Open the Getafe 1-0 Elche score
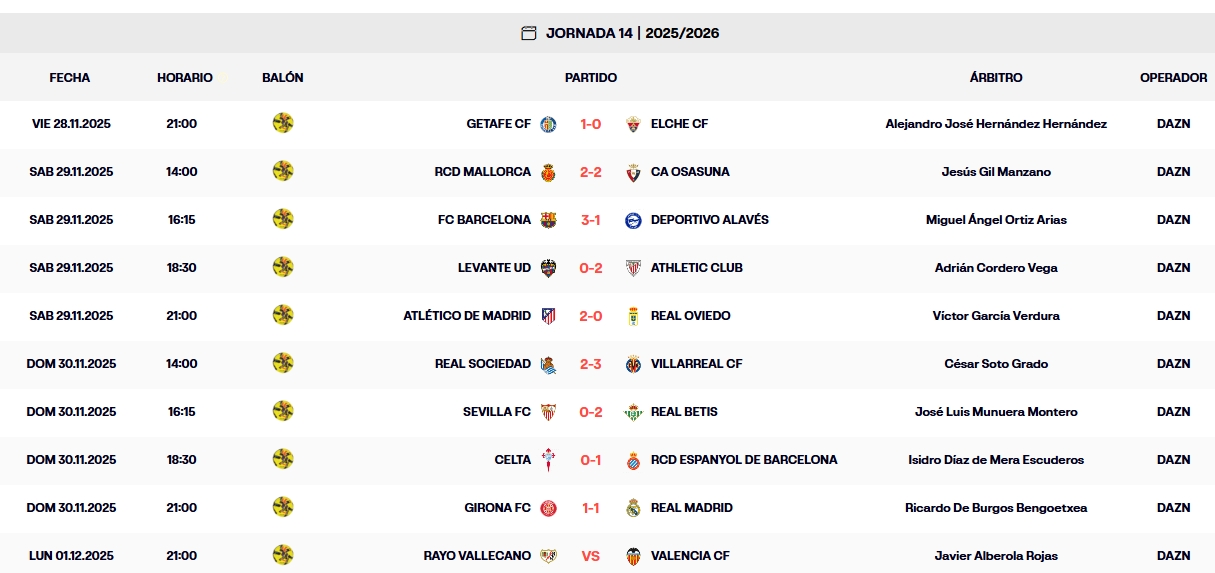 (x=590, y=124)
